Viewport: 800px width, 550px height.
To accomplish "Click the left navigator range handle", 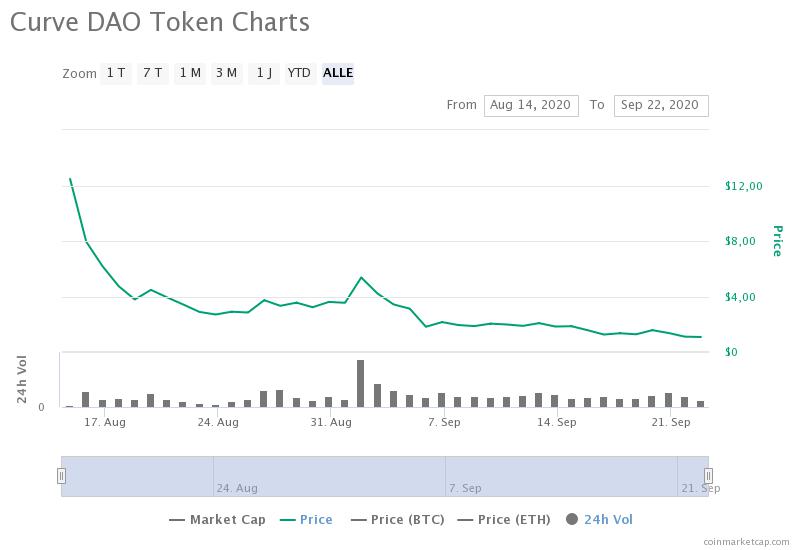I will coord(61,476).
